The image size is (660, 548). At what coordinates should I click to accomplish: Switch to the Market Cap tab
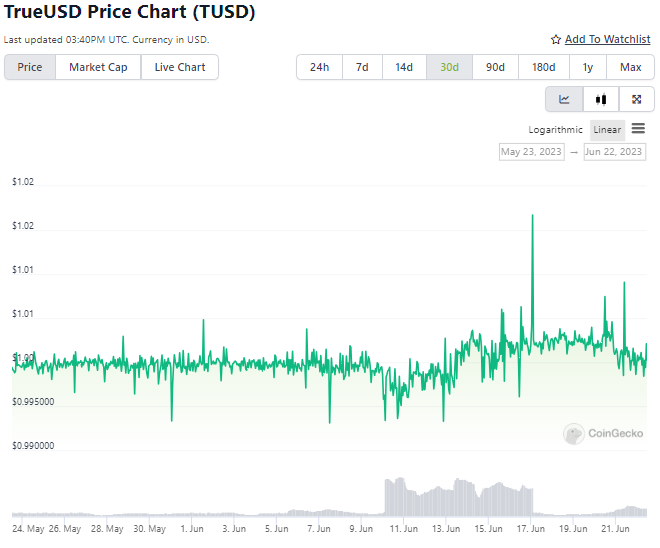coord(98,67)
